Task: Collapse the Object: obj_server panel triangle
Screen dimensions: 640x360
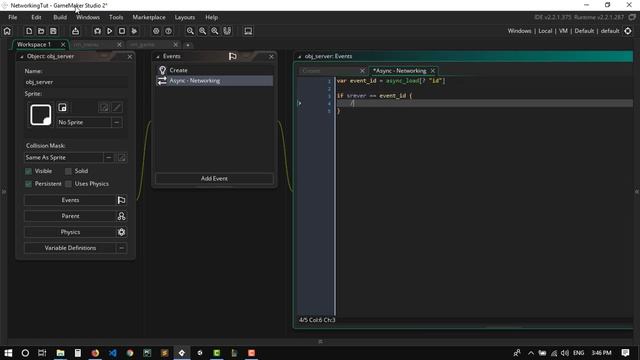Action: 22,57
